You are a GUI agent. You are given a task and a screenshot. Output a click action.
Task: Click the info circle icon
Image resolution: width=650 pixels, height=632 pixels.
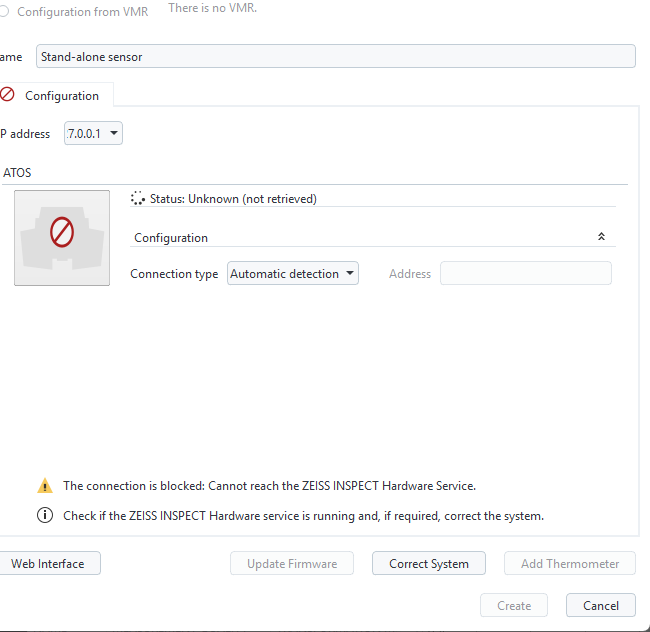(x=45, y=516)
